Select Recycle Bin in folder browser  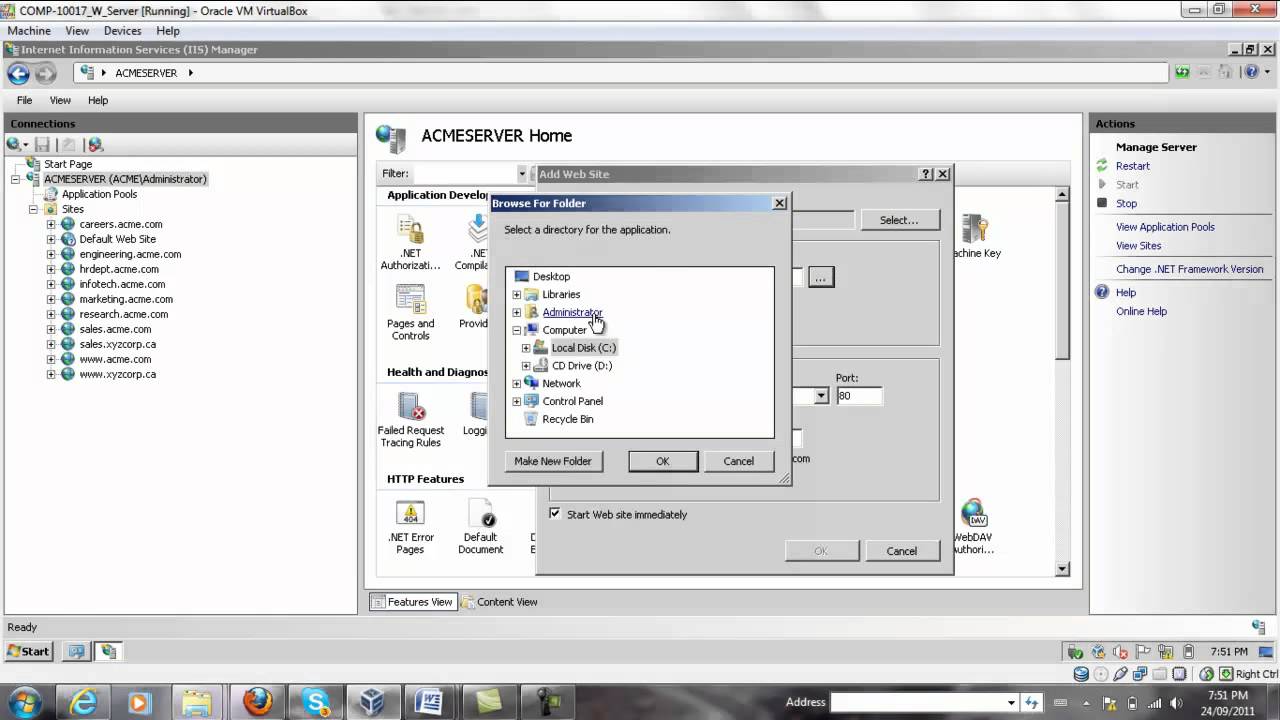(567, 419)
